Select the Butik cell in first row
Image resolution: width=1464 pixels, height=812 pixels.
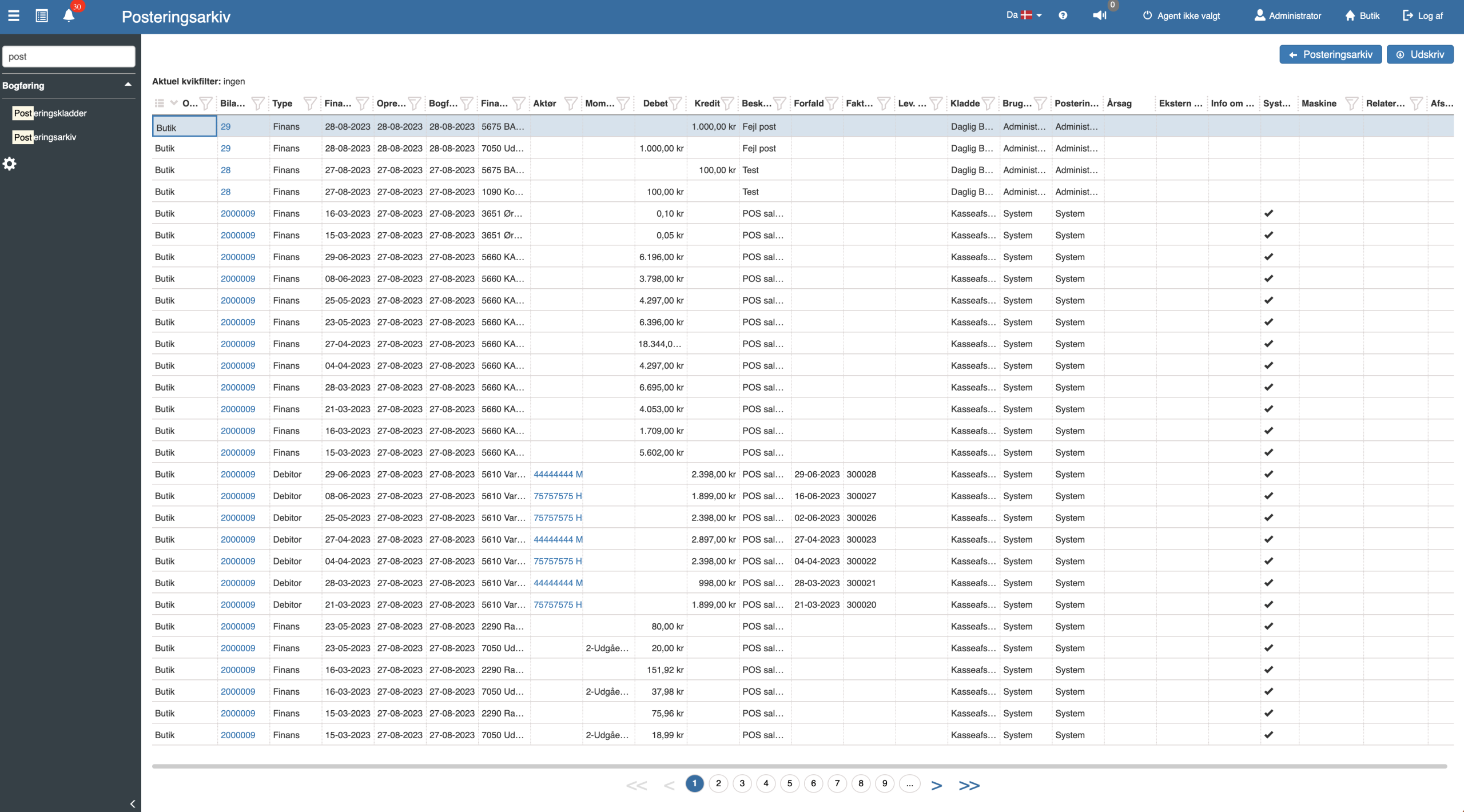(184, 126)
